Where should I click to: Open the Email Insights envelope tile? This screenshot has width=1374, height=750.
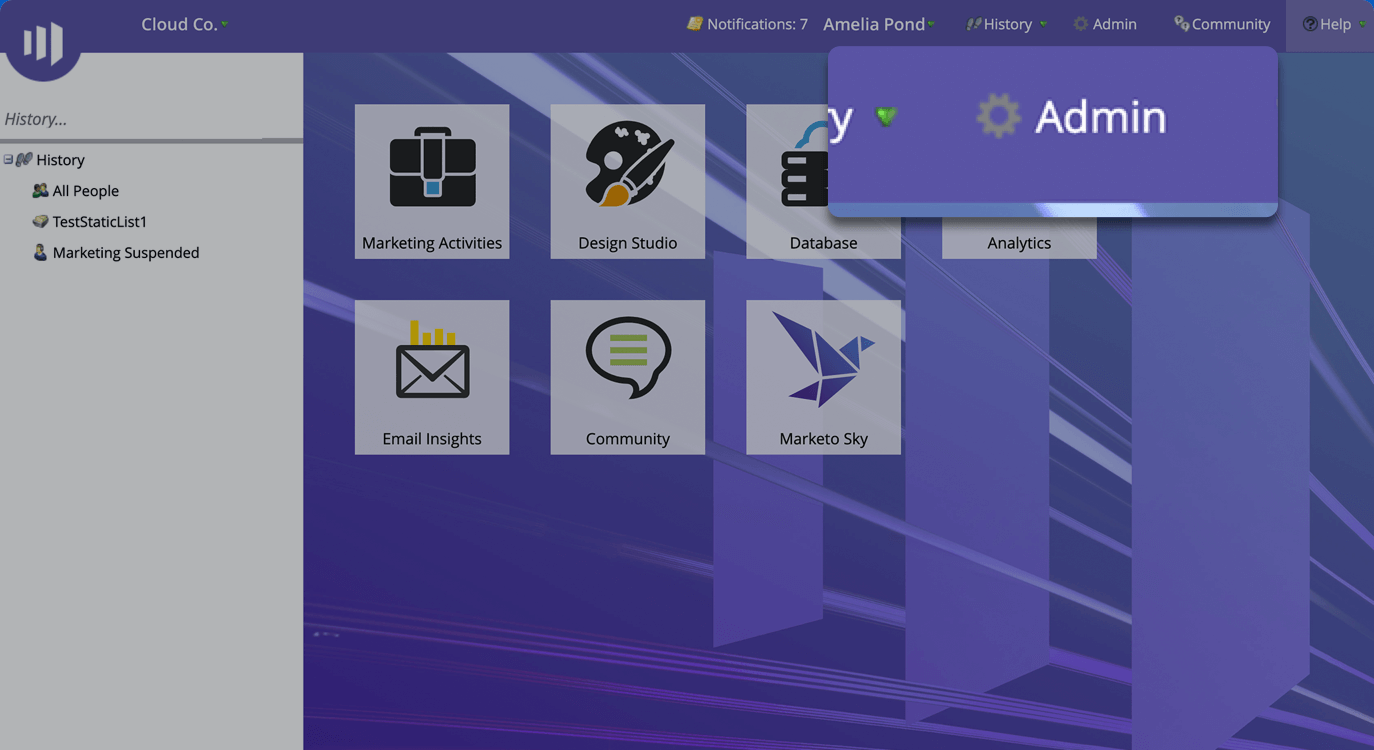pos(432,378)
